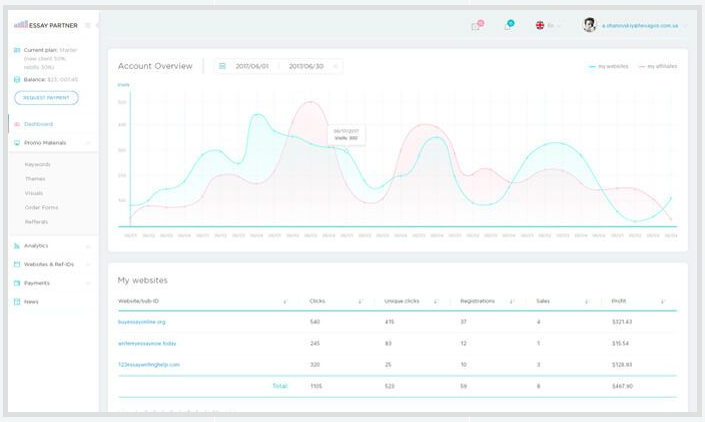Open Keywords under Promo Materials
The image size is (705, 422).
pos(37,164)
